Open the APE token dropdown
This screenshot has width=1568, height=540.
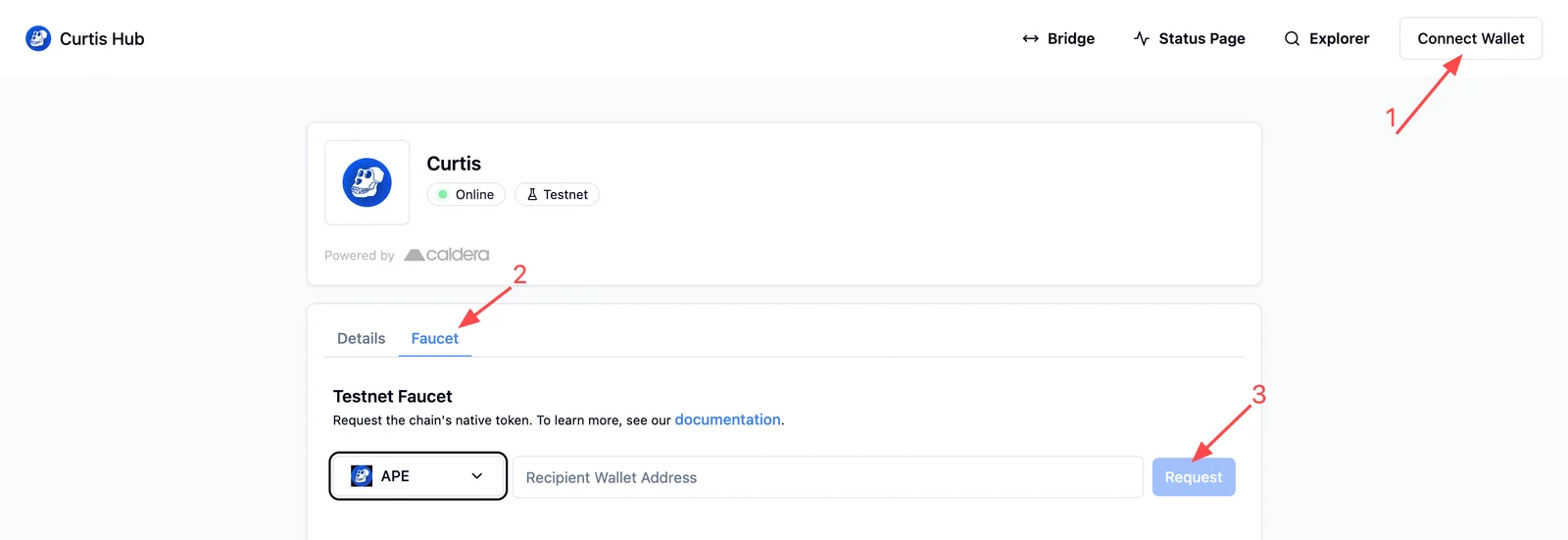point(418,476)
